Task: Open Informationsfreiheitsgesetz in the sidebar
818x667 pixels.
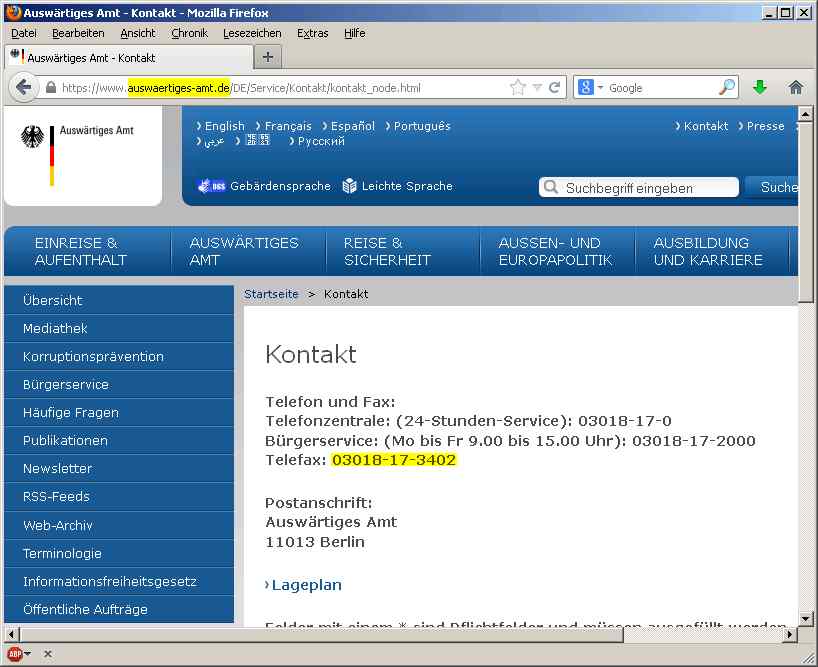Action: pos(119,581)
